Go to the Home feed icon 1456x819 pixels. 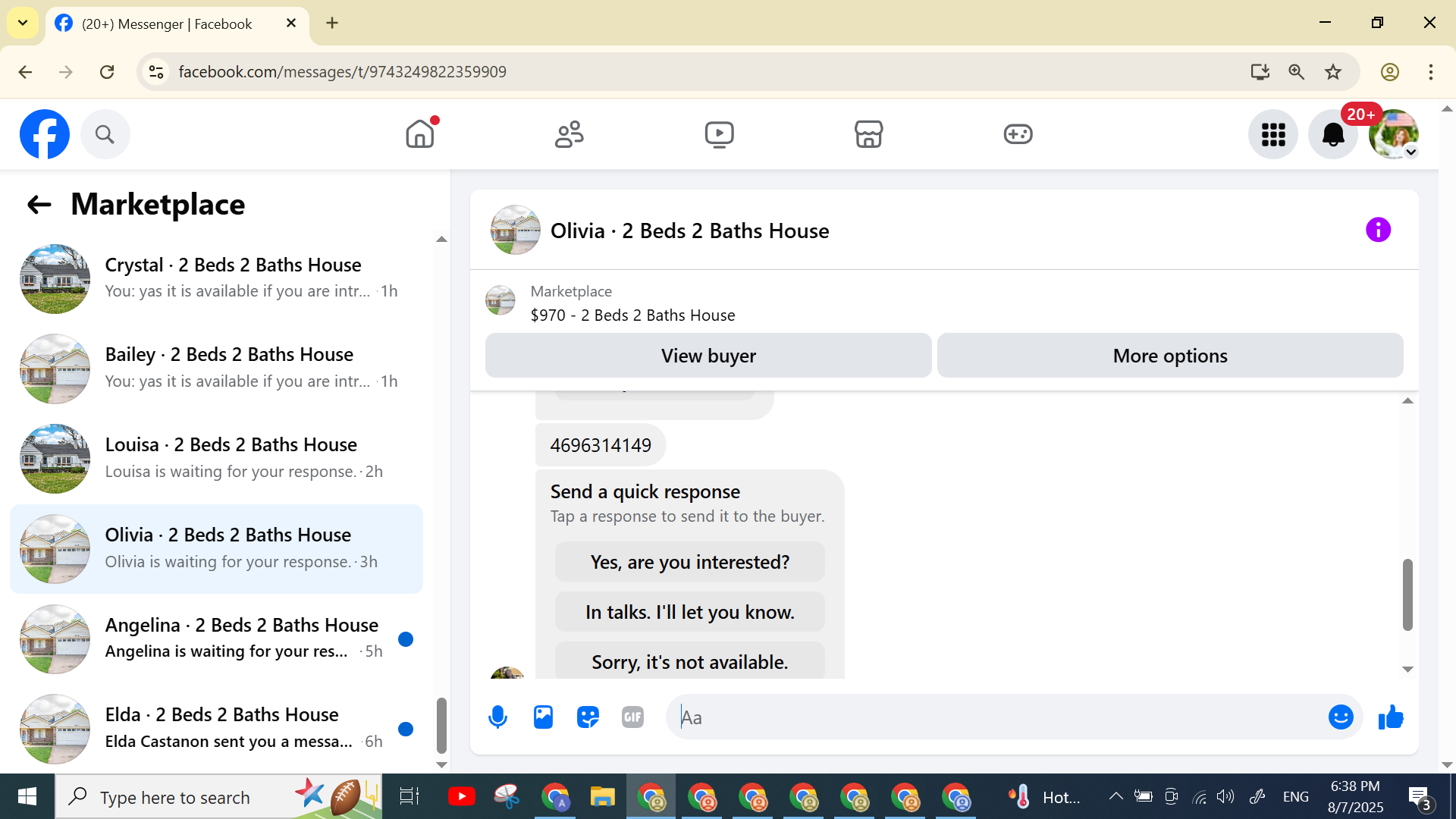point(420,134)
